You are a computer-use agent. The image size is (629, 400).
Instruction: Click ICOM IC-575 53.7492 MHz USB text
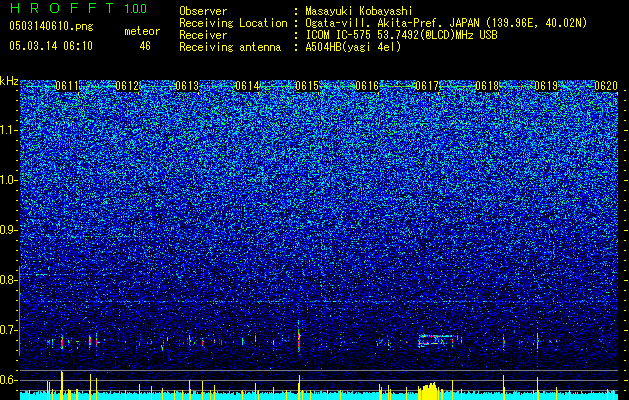point(401,35)
